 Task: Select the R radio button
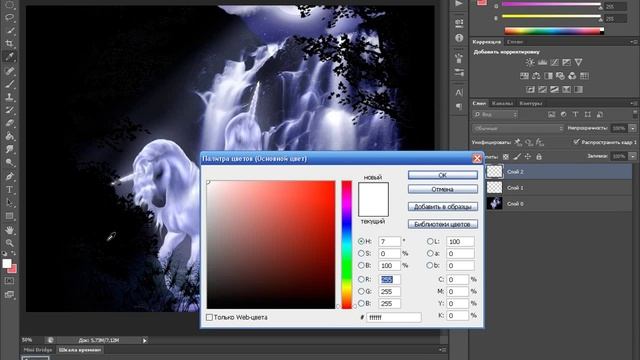[361, 279]
